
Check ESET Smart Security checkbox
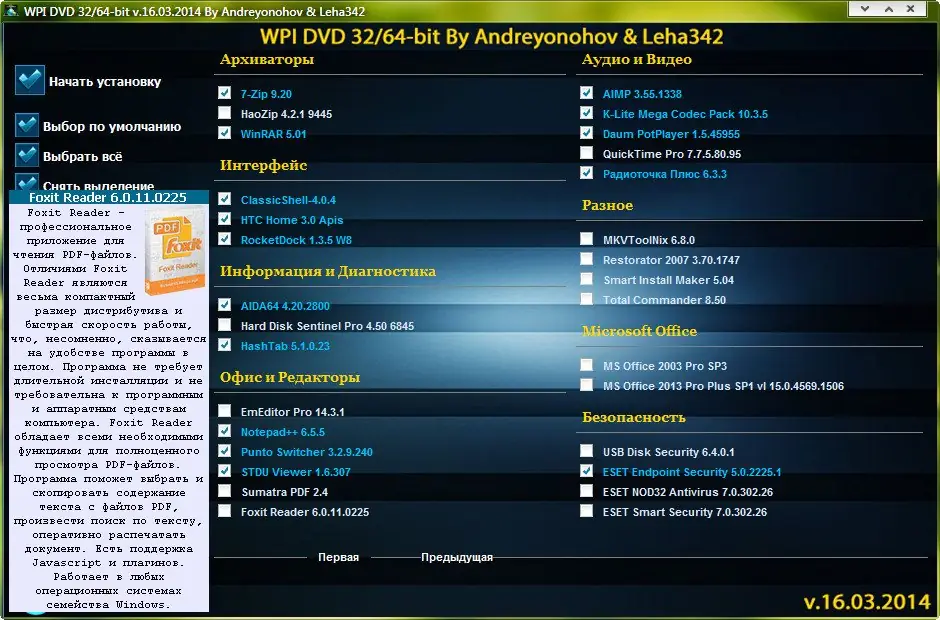click(x=586, y=510)
